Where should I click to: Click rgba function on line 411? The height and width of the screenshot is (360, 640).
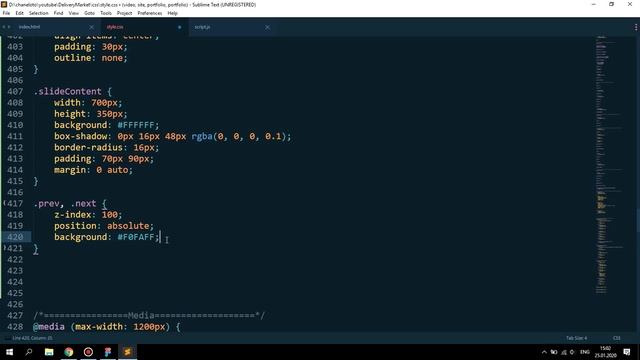202,136
